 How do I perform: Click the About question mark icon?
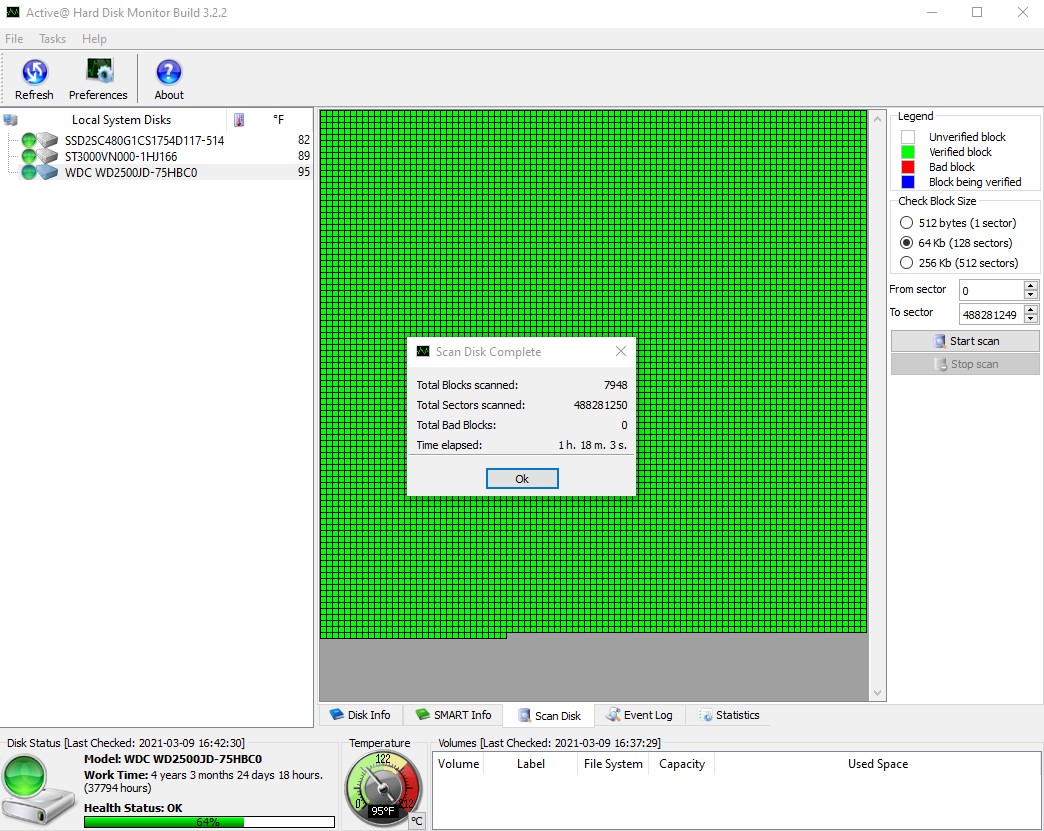point(169,78)
